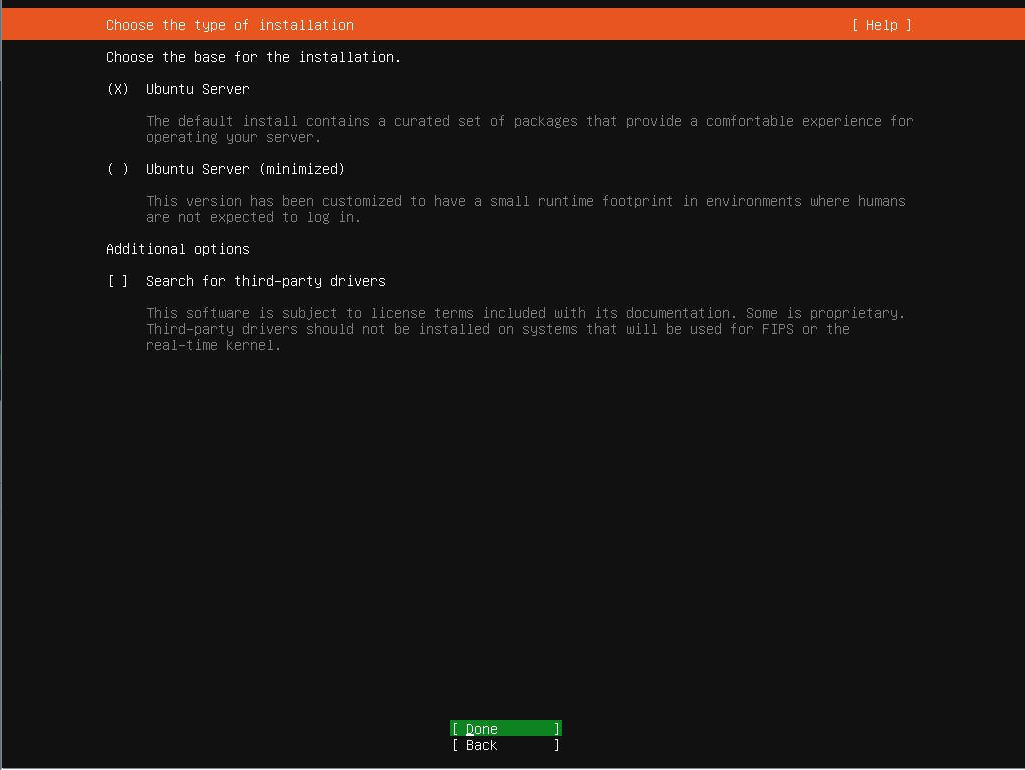Go back with the Back button
This screenshot has height=770, width=1025.
(x=505, y=745)
